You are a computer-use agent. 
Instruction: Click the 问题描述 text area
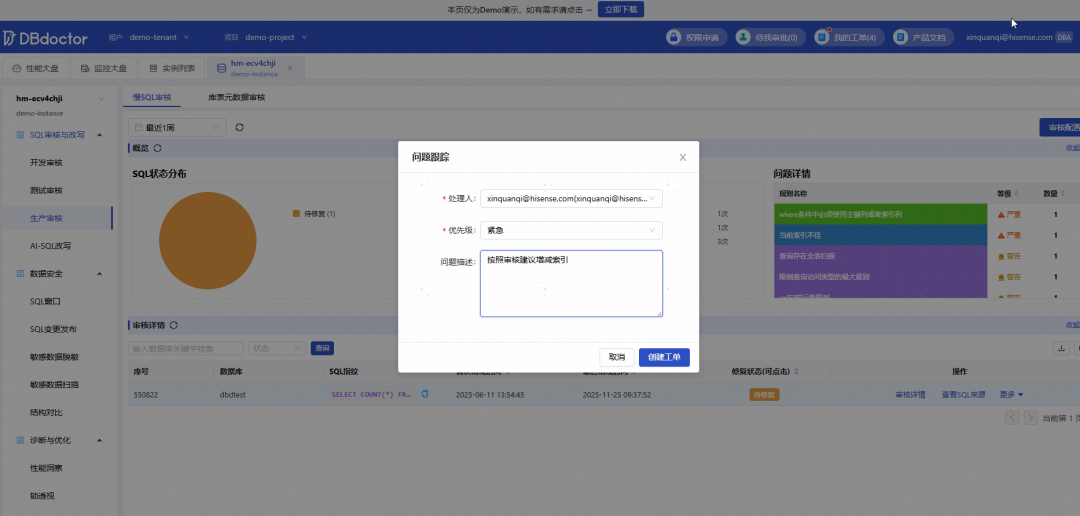pyautogui.click(x=571, y=283)
